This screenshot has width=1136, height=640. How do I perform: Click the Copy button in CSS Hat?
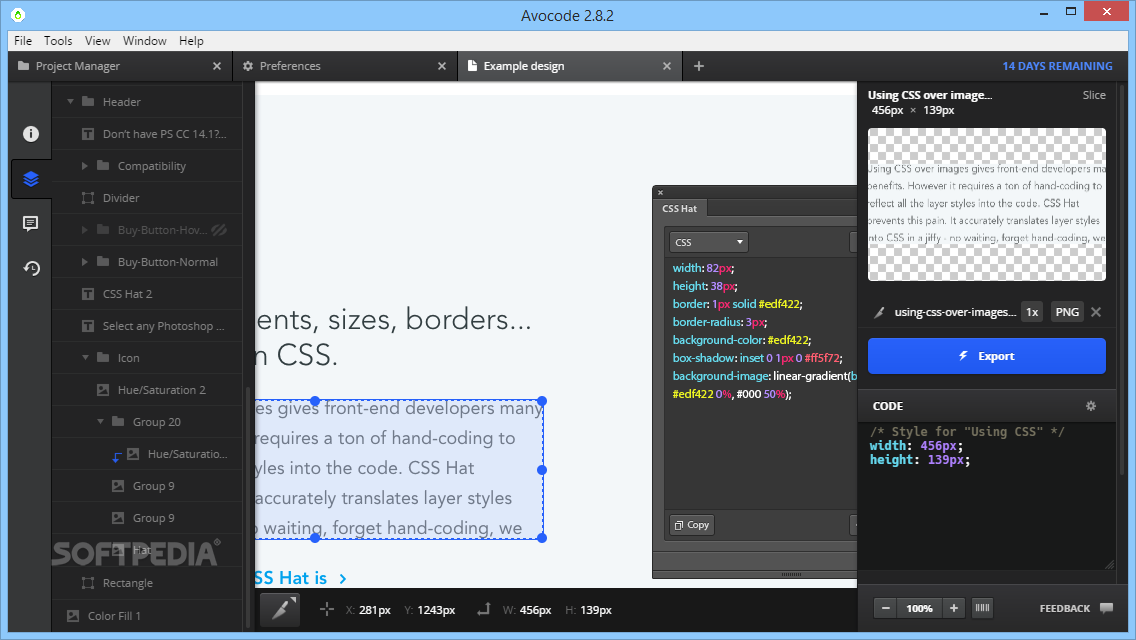pos(691,525)
